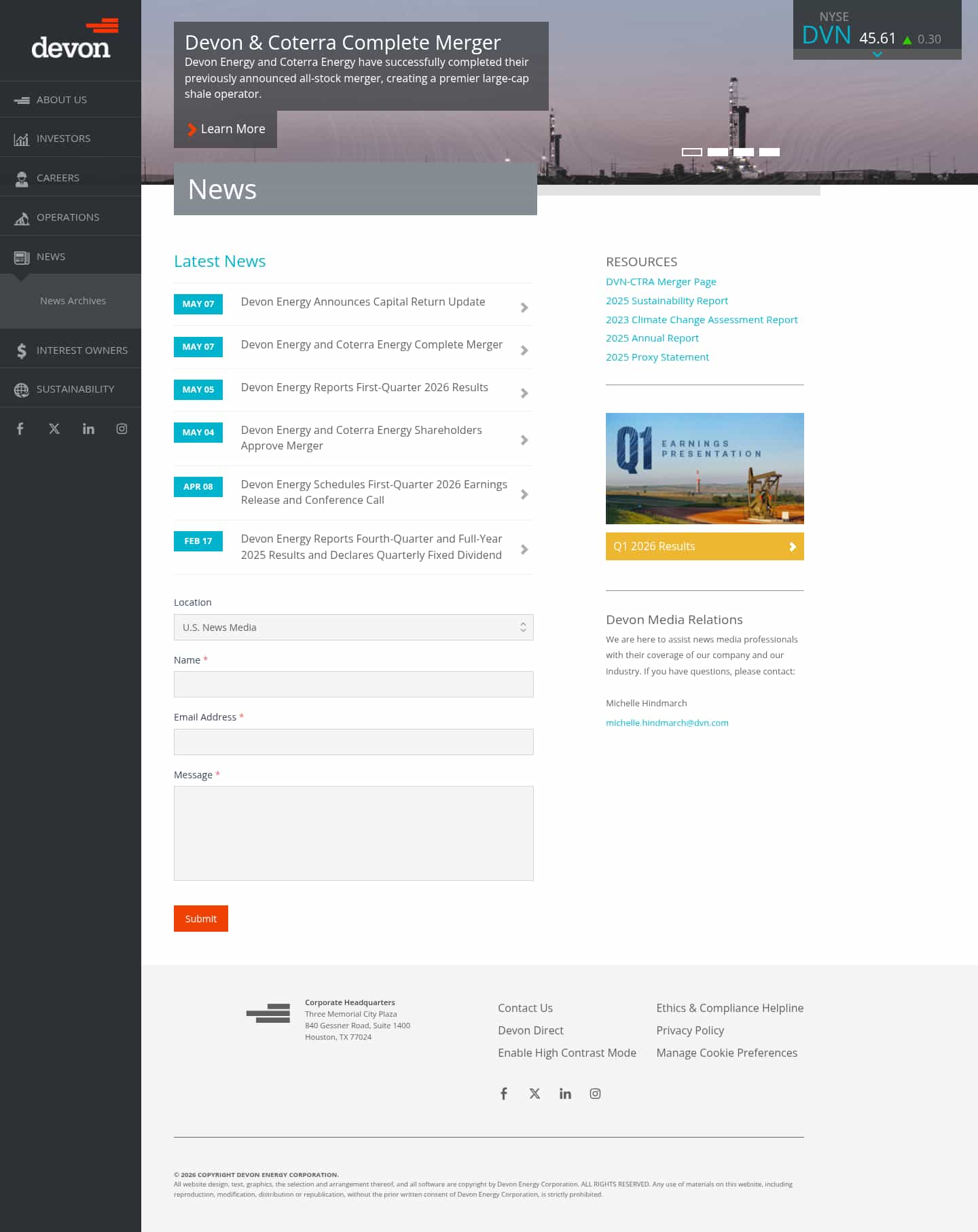
Task: Click arrow beside First-Quarter 2026 Results headline
Action: [524, 393]
